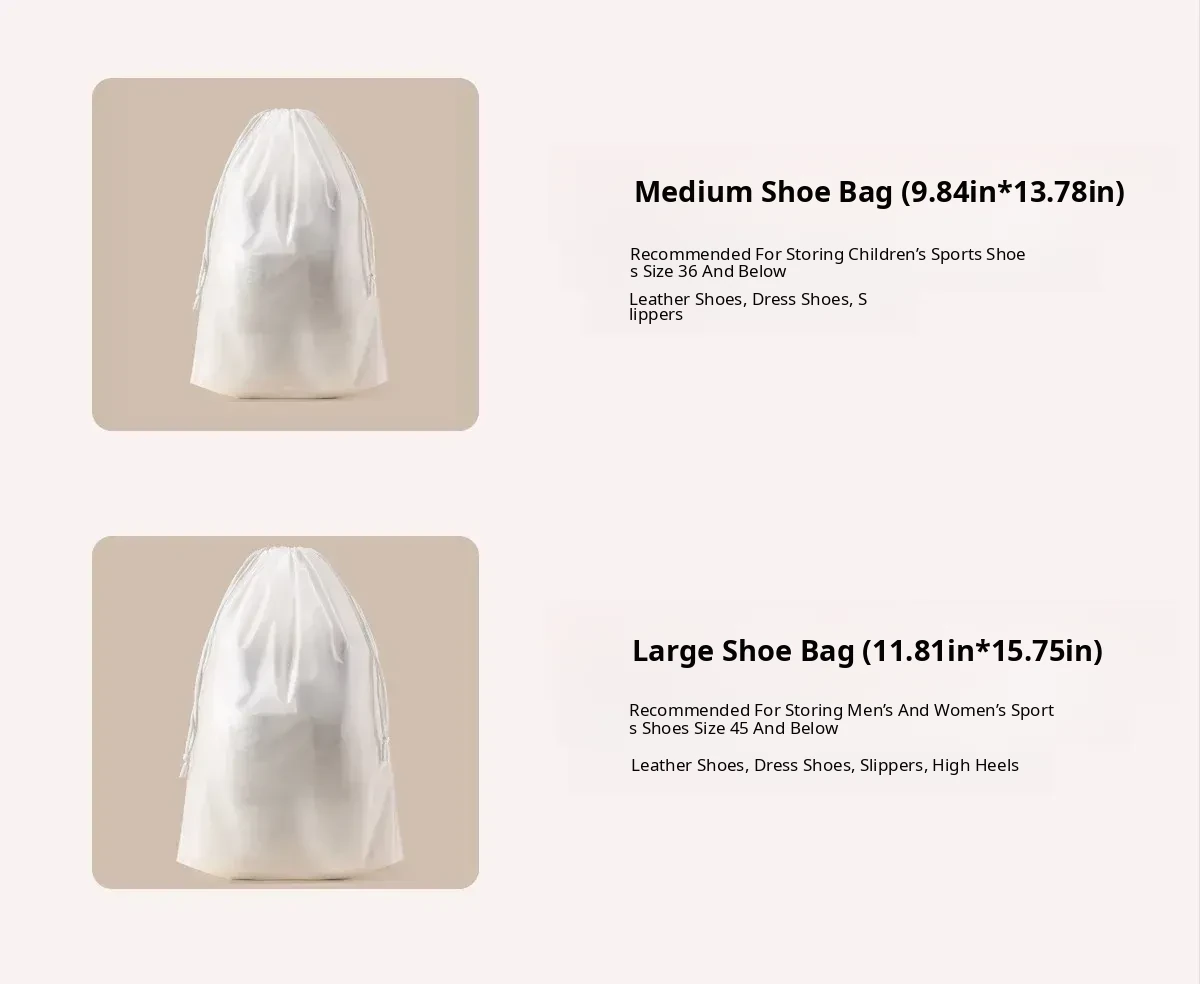Click the 11.81in*15.75in dimensions text
The width and height of the screenshot is (1200, 984).
[982, 651]
